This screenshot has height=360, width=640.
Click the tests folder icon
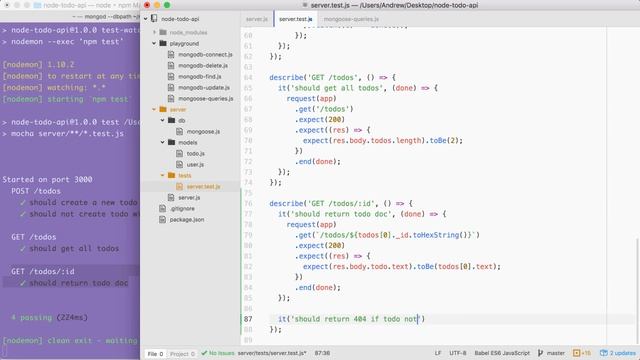click(x=171, y=176)
